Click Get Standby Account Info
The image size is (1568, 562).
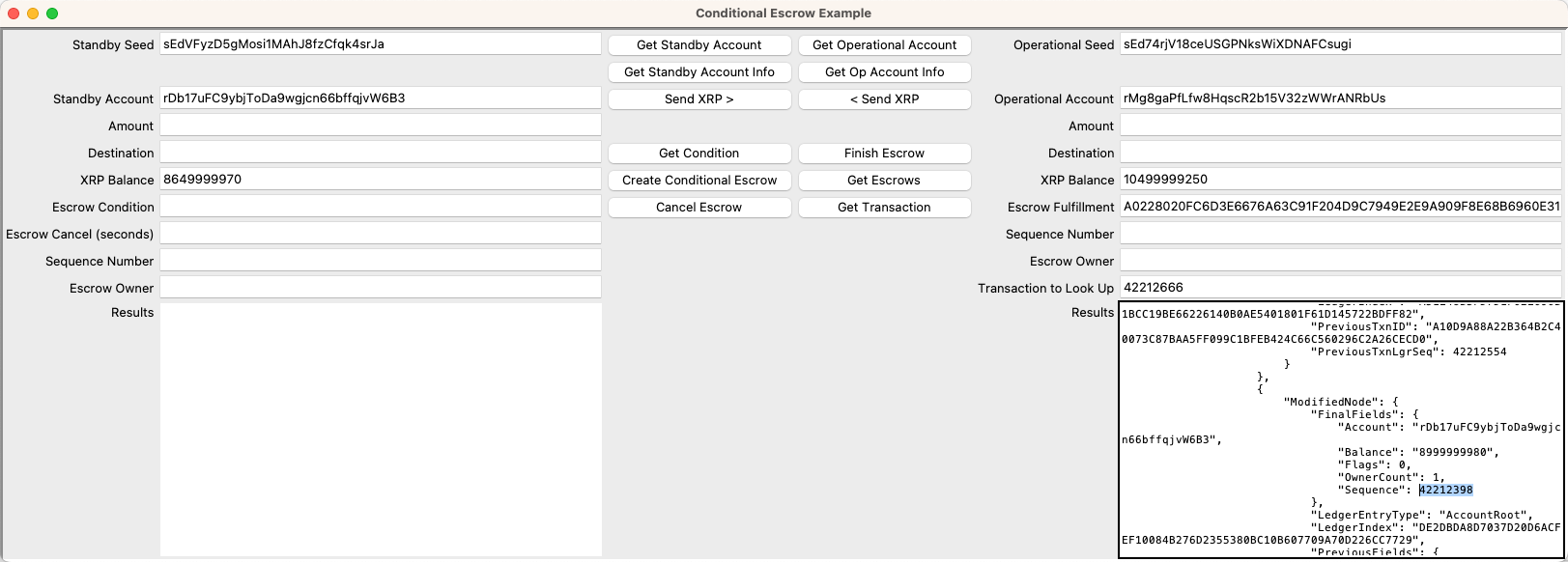coord(698,71)
